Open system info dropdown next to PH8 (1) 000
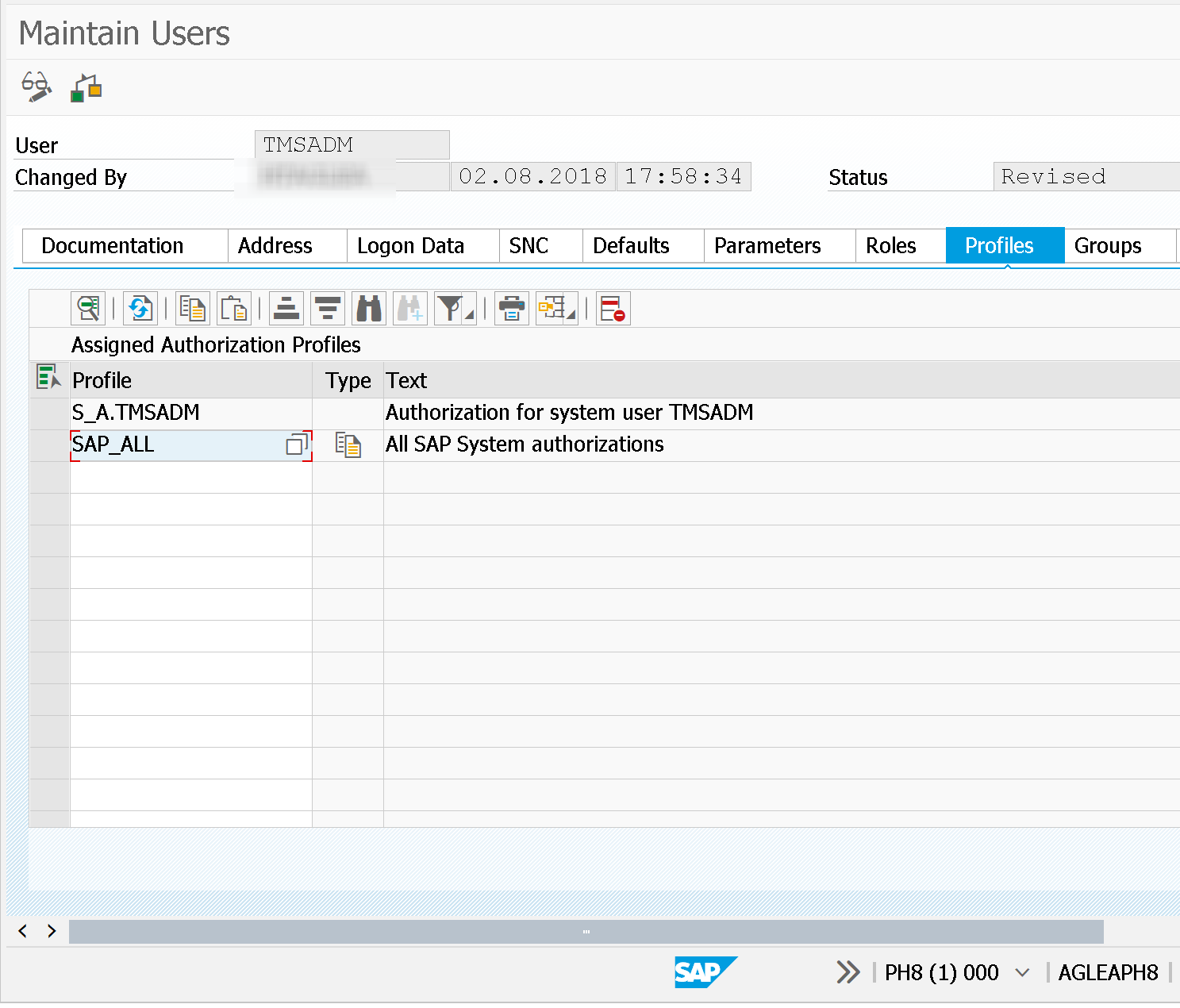The height and width of the screenshot is (1008, 1180). [x=1022, y=972]
